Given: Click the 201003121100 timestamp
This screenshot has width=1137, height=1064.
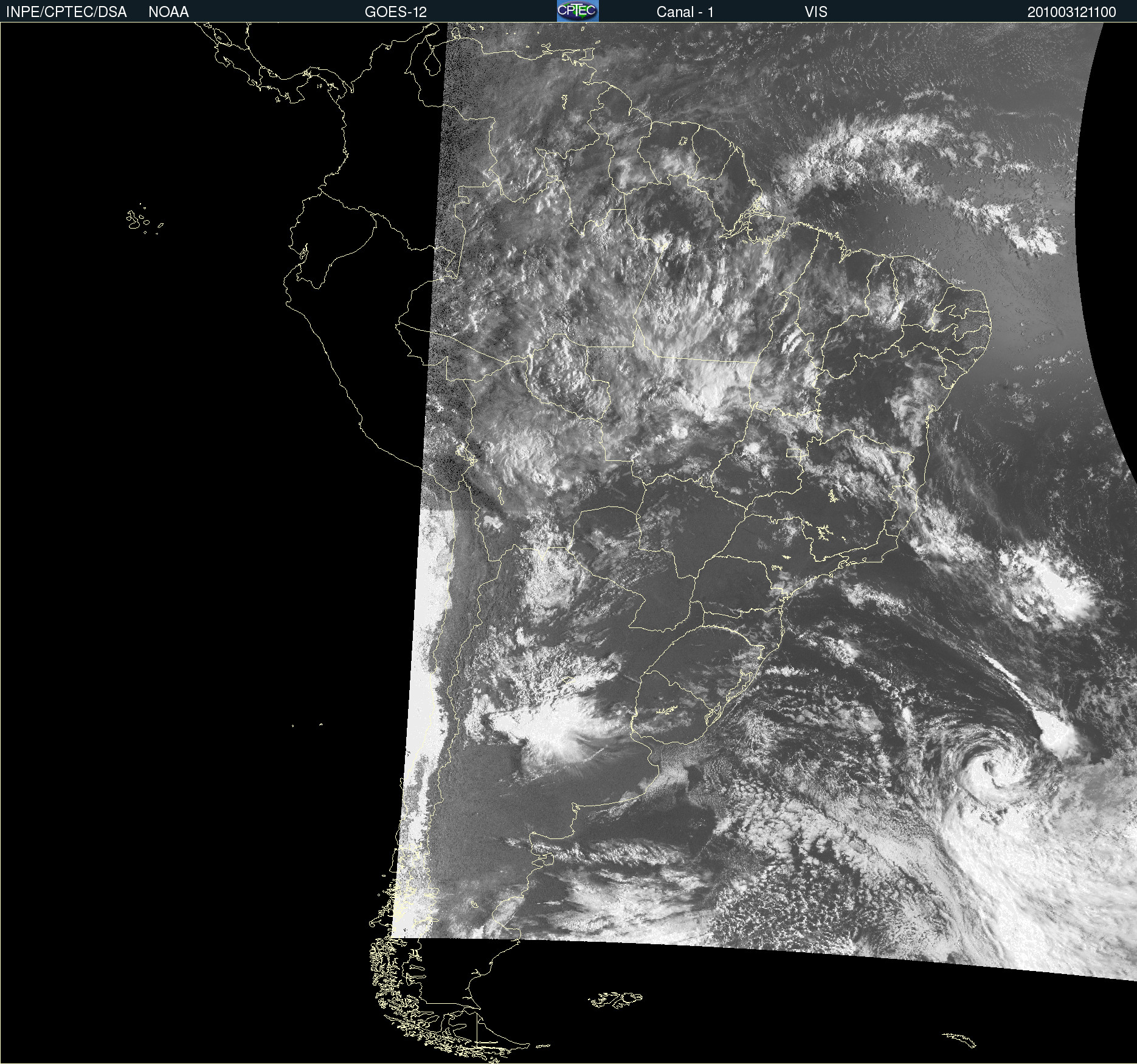Looking at the screenshot, I should point(1072,12).
